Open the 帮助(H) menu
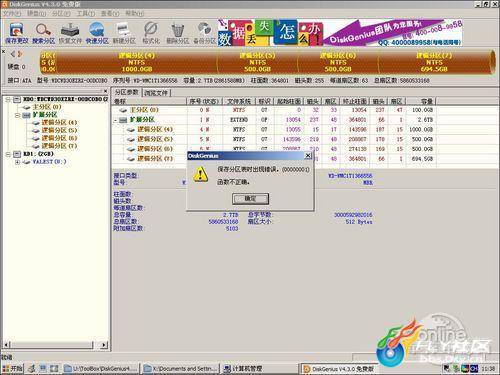The image size is (500, 375). coord(134,13)
